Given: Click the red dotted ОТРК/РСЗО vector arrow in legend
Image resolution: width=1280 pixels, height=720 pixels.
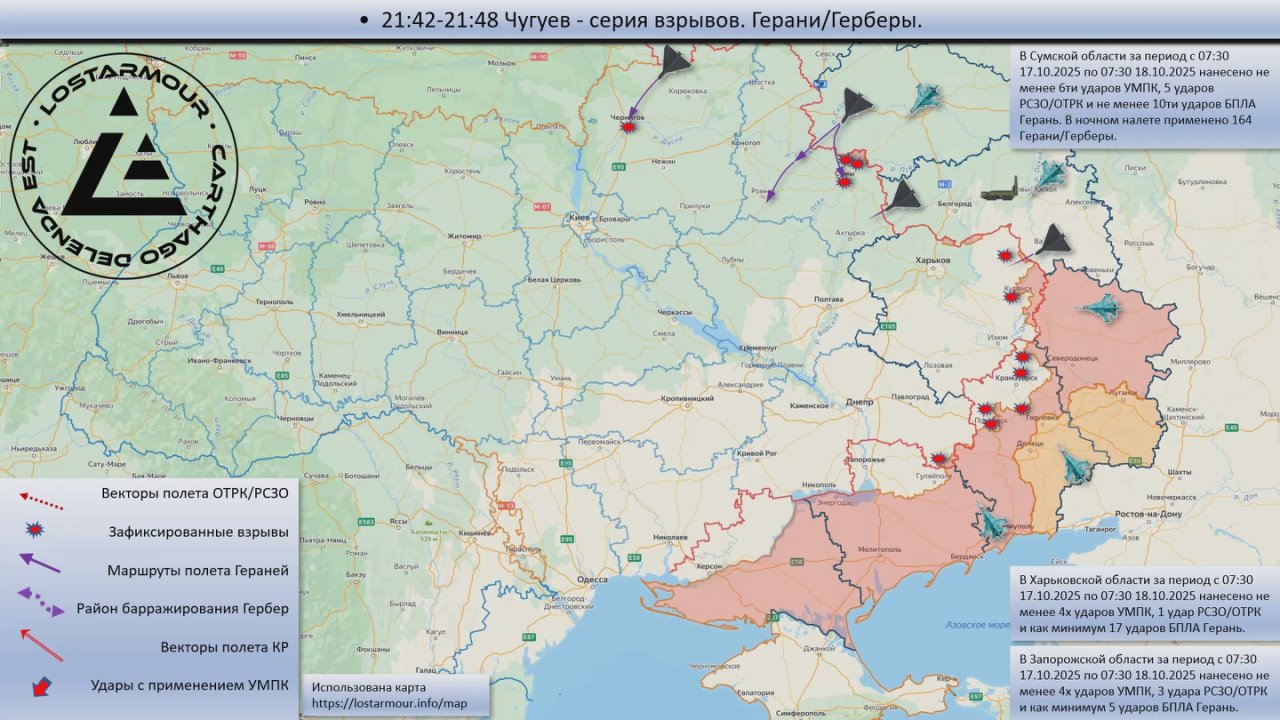Looking at the screenshot, I should [x=40, y=494].
